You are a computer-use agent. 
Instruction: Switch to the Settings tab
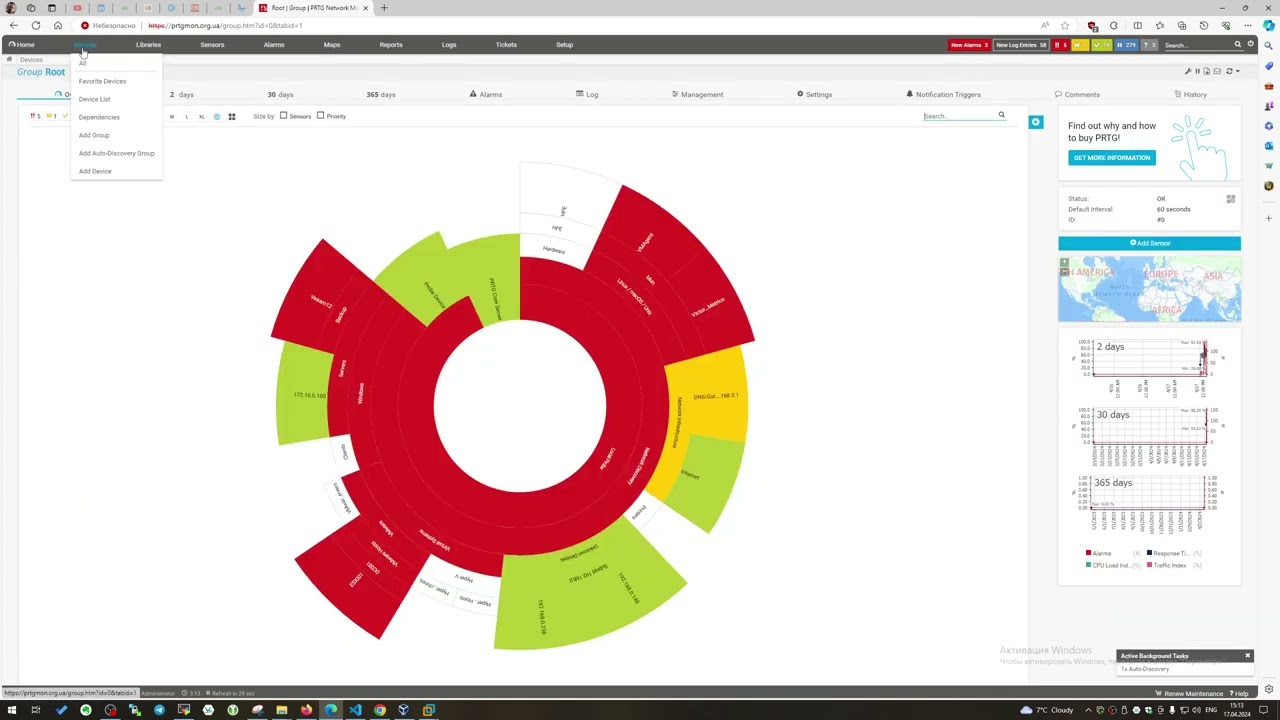point(814,94)
